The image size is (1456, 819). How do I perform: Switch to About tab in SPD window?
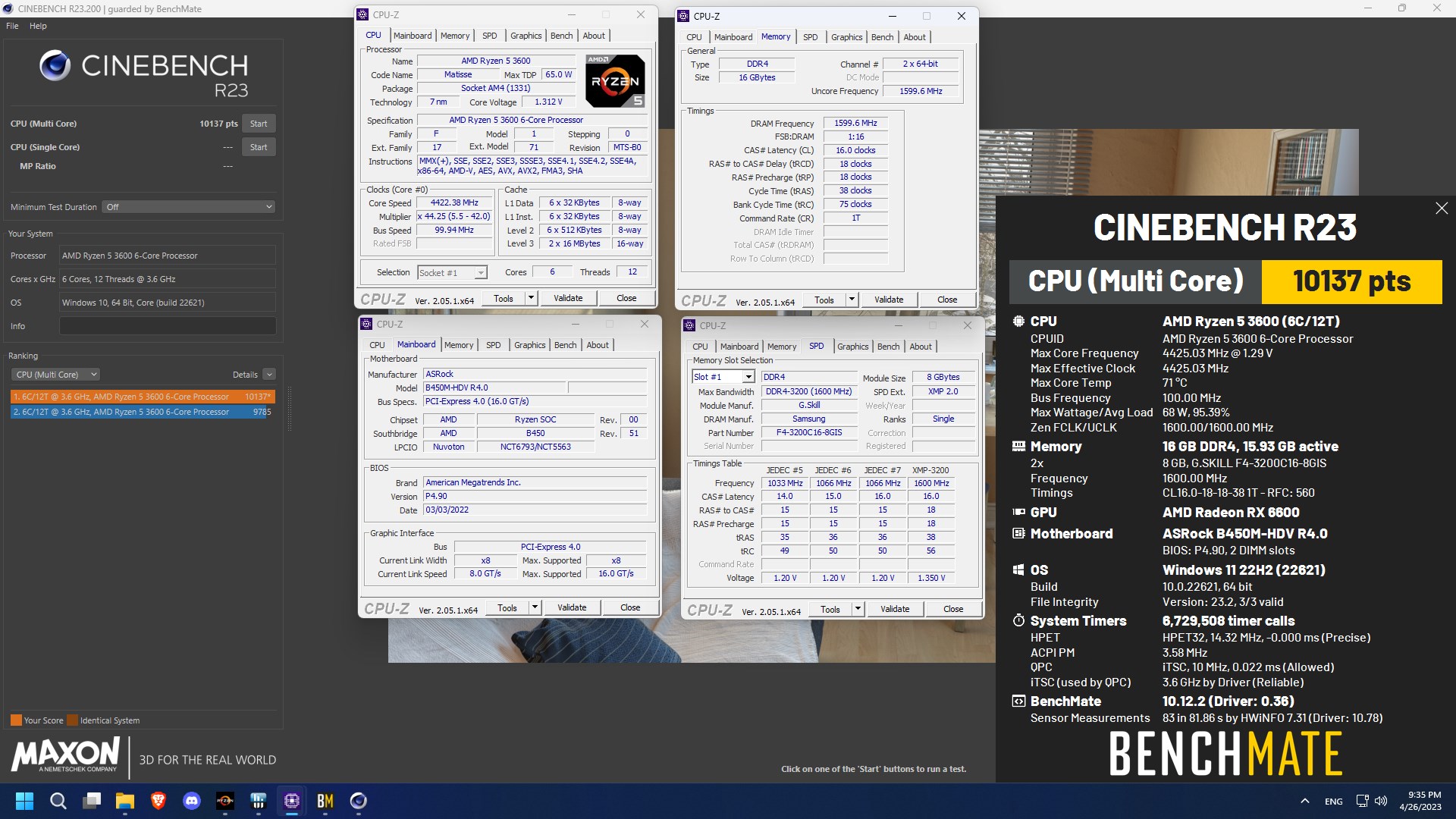[921, 347]
